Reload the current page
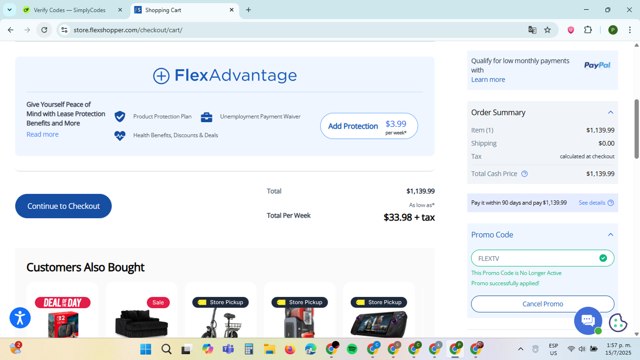This screenshot has width=640, height=360. pos(44,30)
